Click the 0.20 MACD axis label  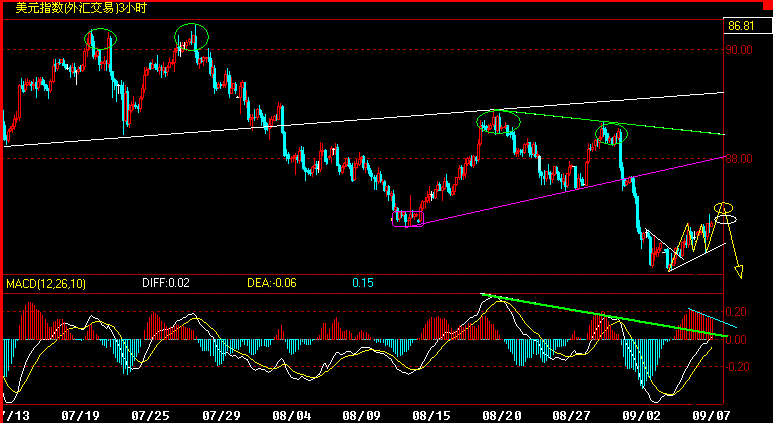point(738,312)
